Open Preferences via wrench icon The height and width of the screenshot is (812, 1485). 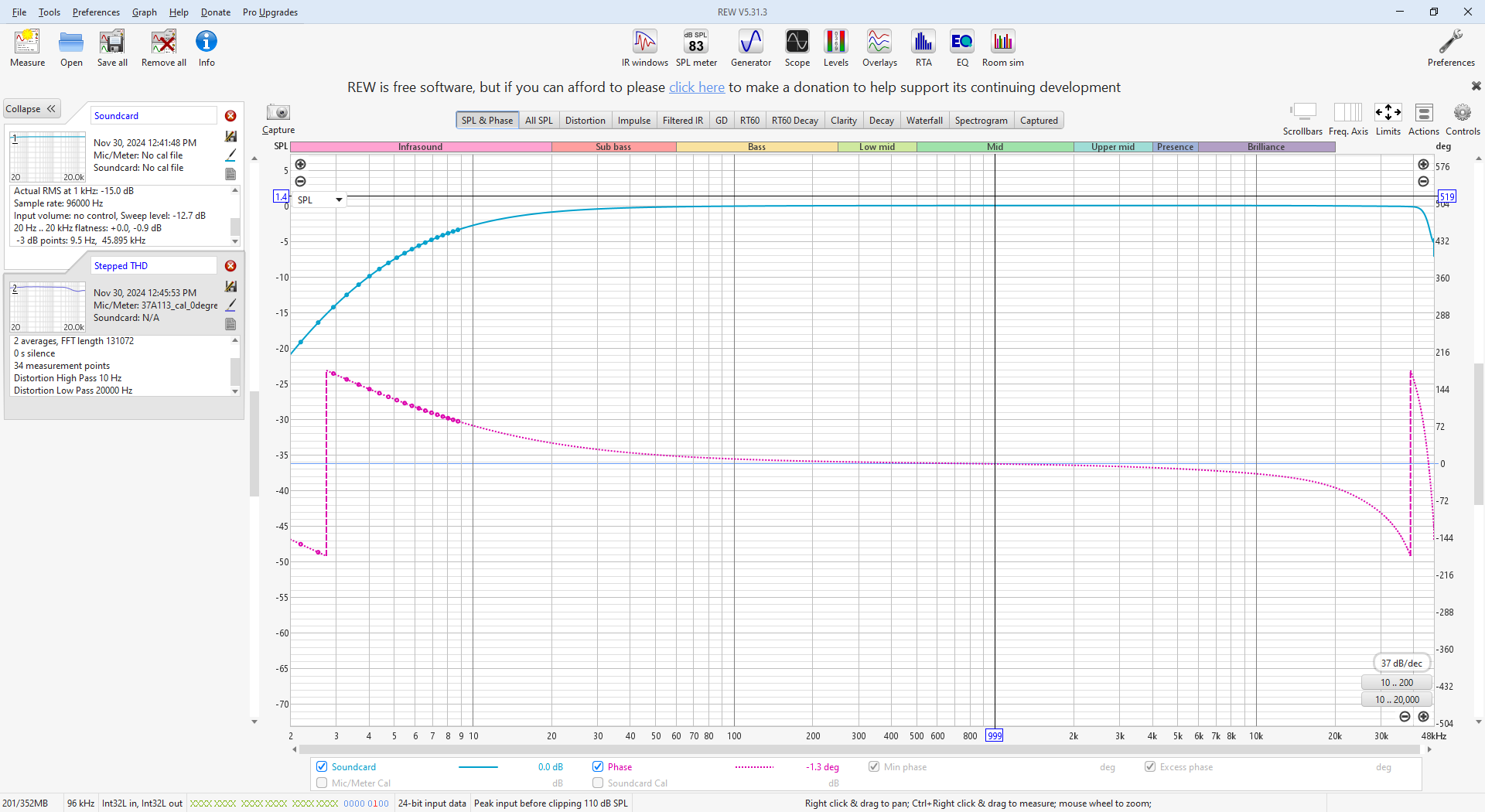coord(1451,48)
